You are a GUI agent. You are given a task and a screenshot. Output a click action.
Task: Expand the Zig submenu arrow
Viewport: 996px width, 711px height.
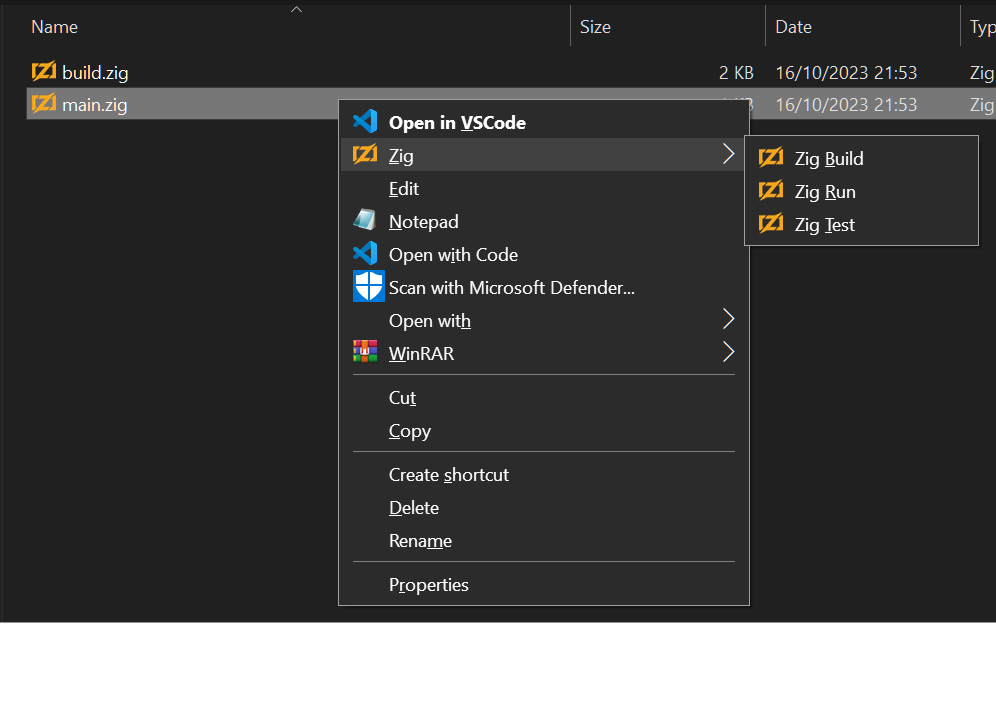(x=729, y=154)
